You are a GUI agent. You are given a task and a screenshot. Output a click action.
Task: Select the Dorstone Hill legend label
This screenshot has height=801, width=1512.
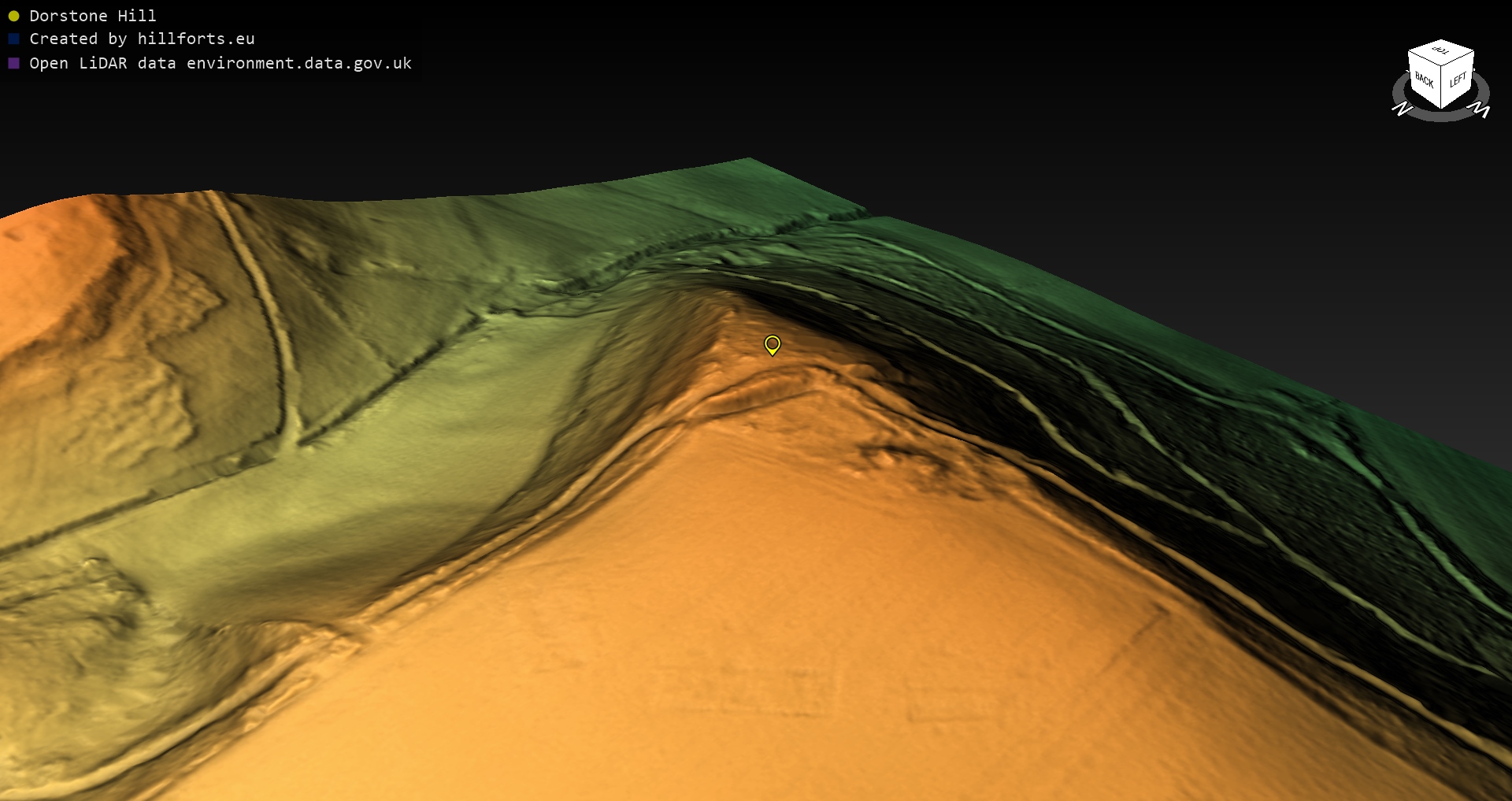pos(92,16)
